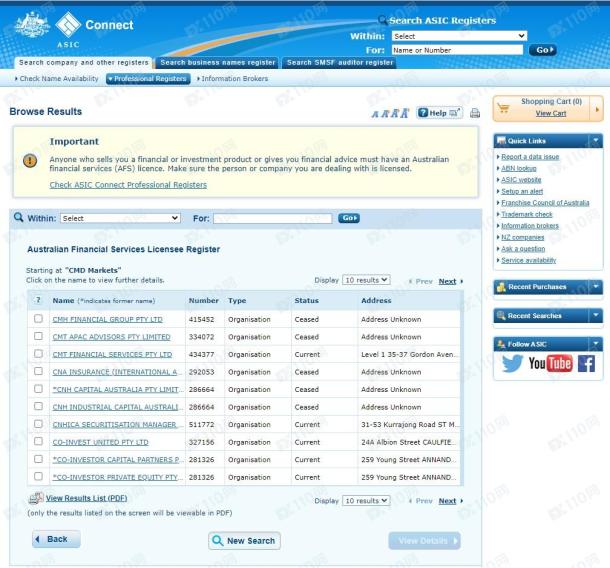Open Franchise Council of Australia link
Viewport: 610px width, 568px height.
click(545, 203)
